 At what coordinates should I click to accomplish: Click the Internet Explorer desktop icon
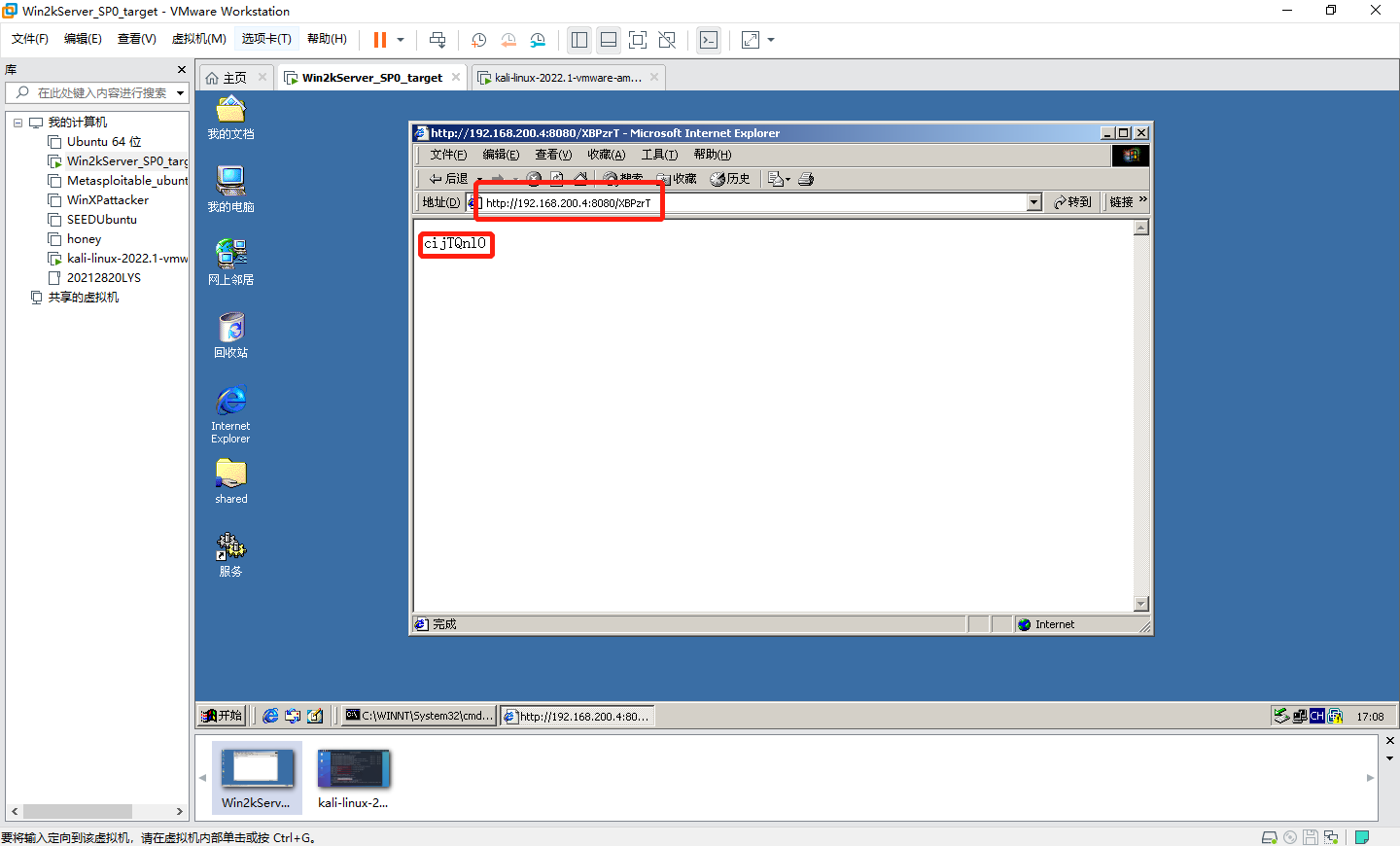230,415
